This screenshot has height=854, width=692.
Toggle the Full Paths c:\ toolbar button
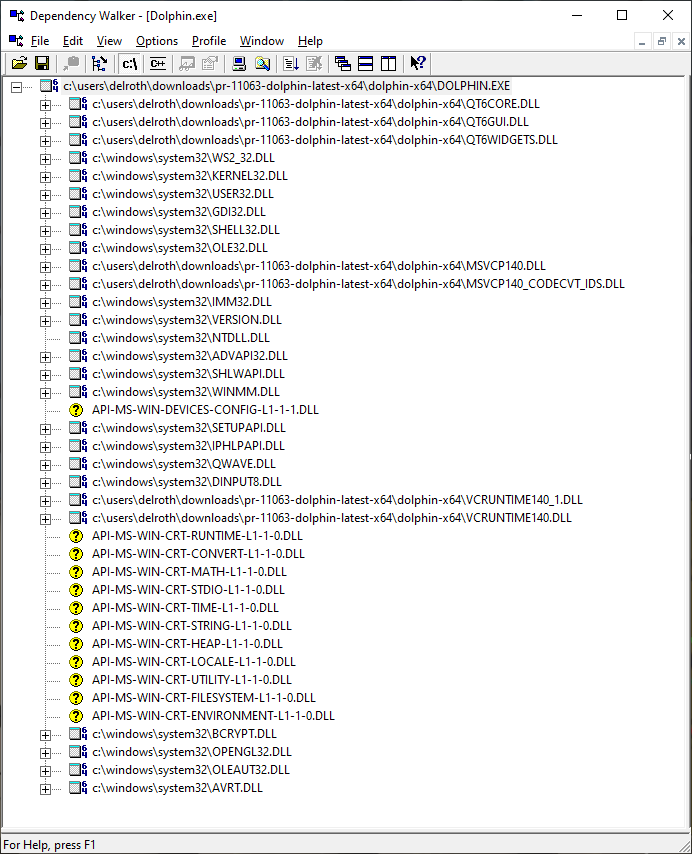[130, 64]
